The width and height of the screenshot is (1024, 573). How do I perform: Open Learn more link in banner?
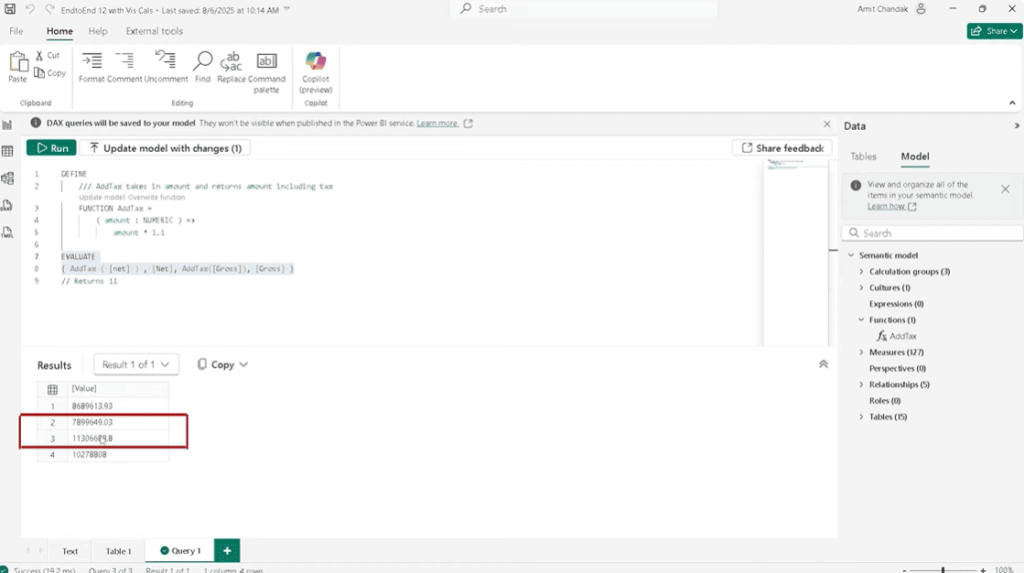[x=437, y=123]
